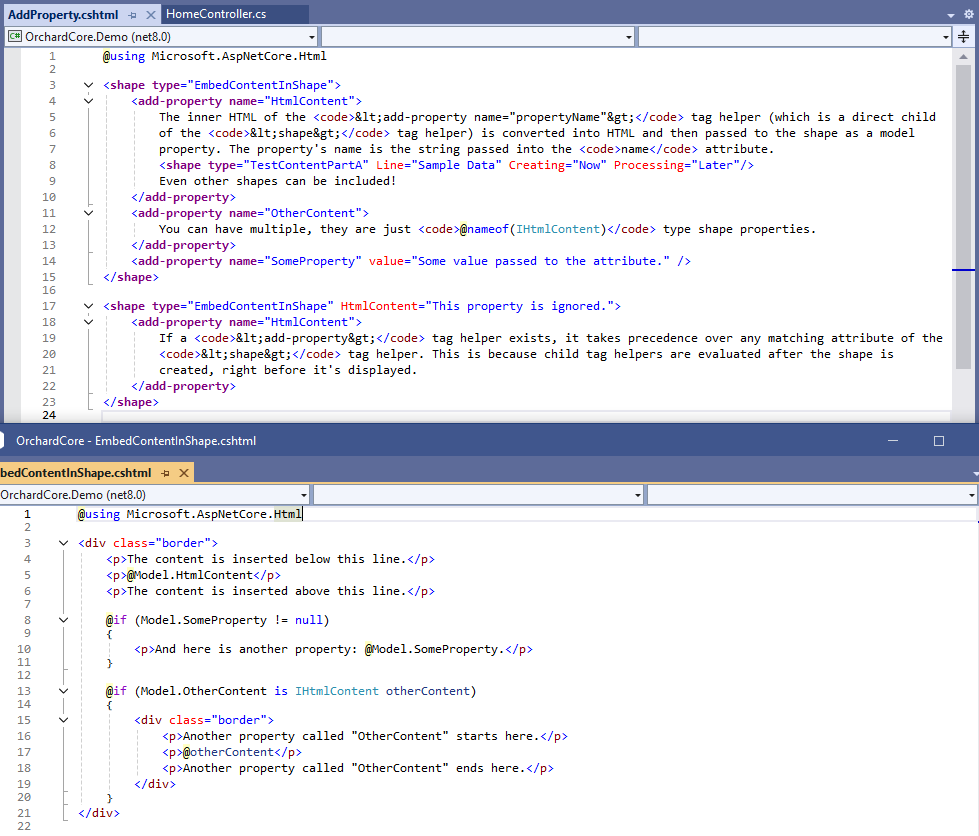Click the empty line 24 in AddProperty editor
The height and width of the screenshot is (836, 979).
(x=526, y=416)
